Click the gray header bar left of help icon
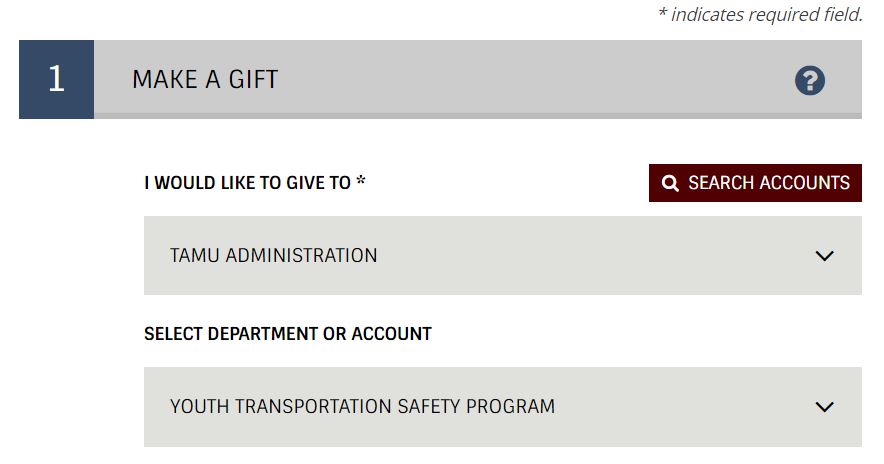Viewport: 884px width, 464px height. click(x=440, y=79)
